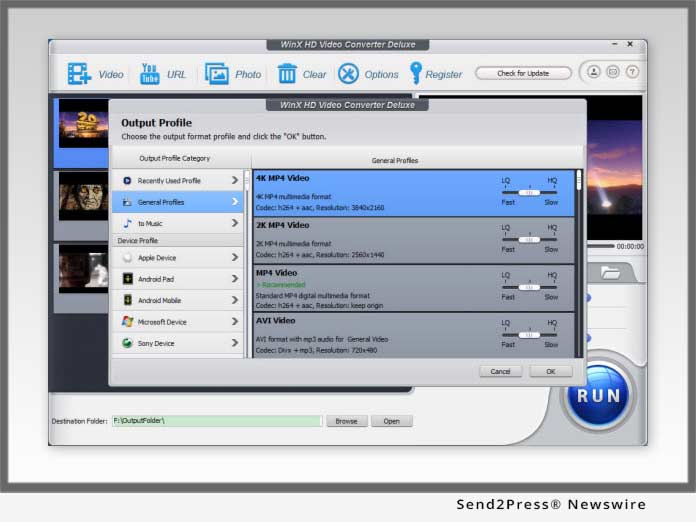Click the user account icon
Screen dimensions: 696x522
click(594, 72)
